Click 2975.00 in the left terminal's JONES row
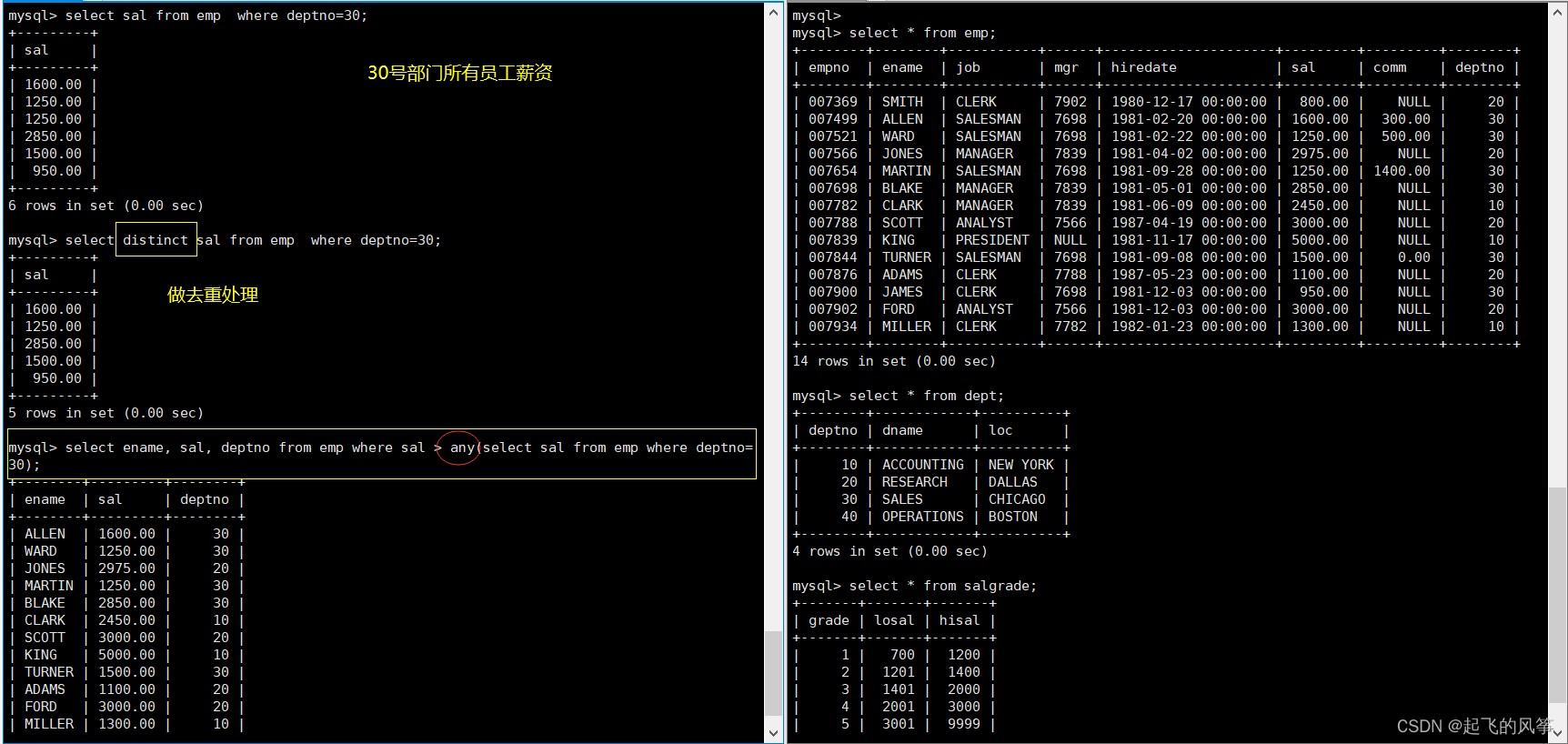The height and width of the screenshot is (744, 1568). coord(126,568)
